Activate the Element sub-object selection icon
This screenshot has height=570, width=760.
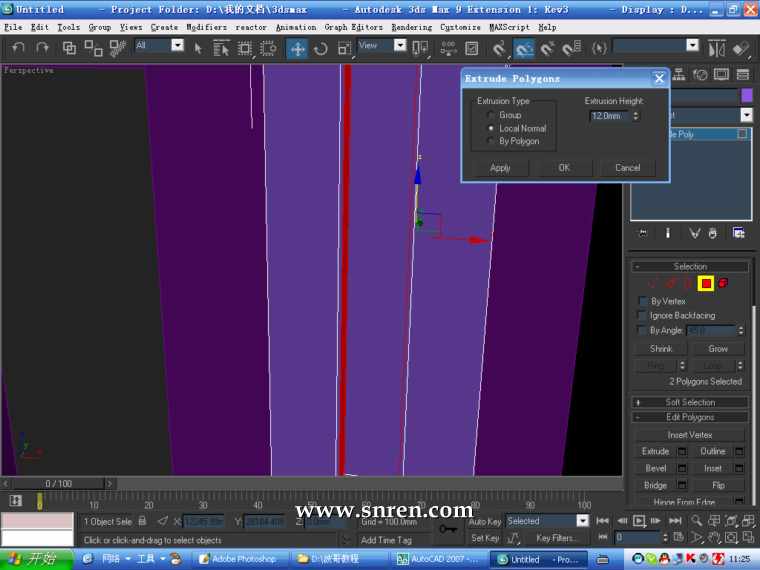[x=723, y=284]
